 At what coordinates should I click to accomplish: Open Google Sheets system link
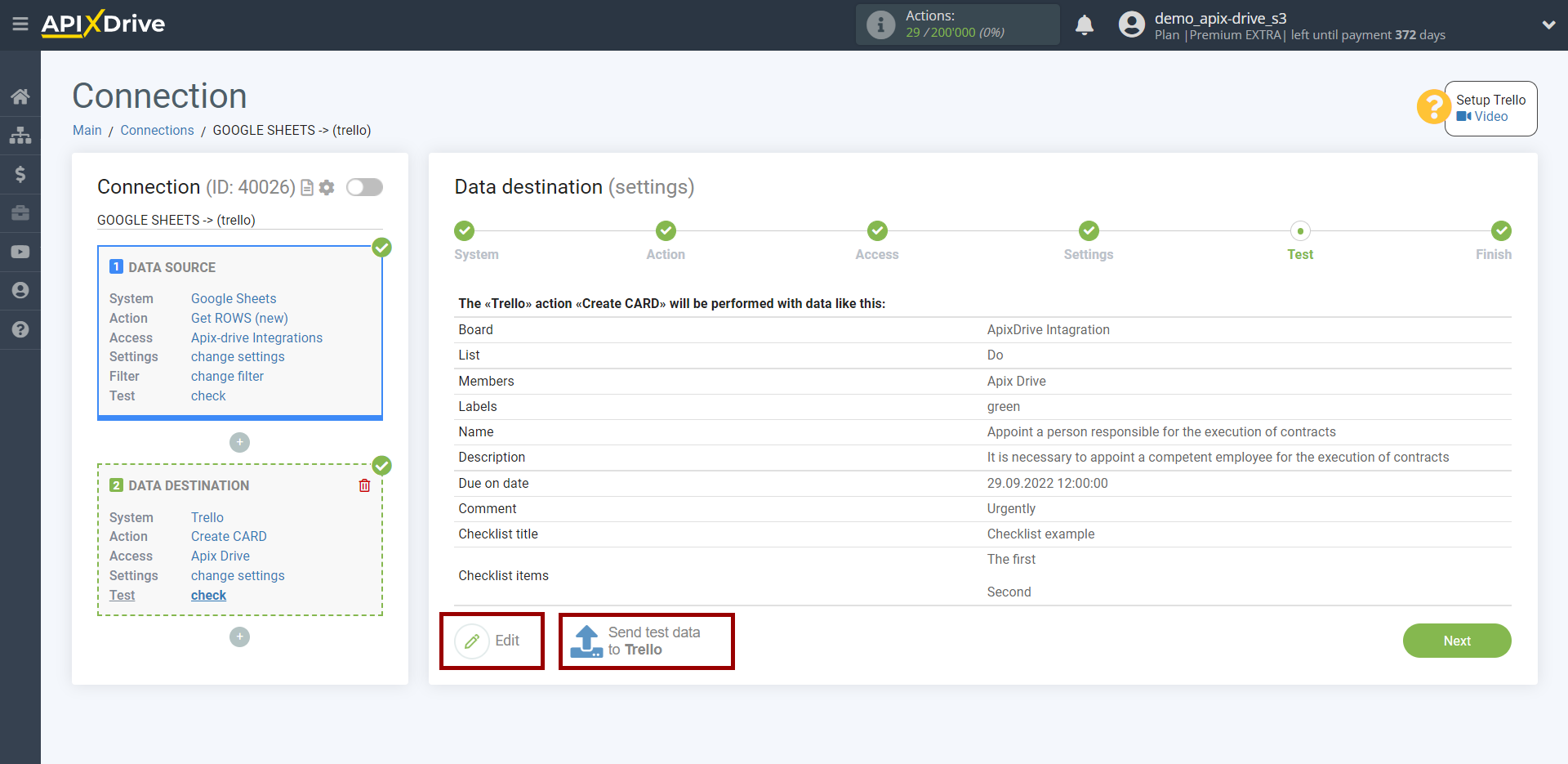(234, 299)
